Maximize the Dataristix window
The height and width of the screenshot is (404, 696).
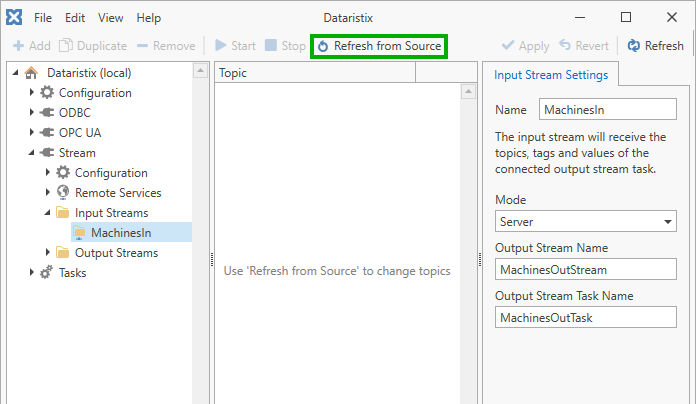click(626, 17)
